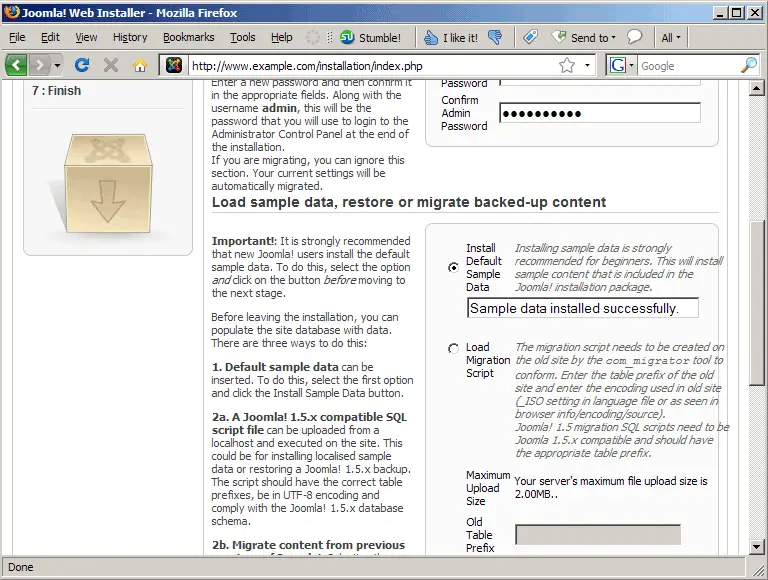
Task: Open the Google search engine selector
Action: point(621,65)
